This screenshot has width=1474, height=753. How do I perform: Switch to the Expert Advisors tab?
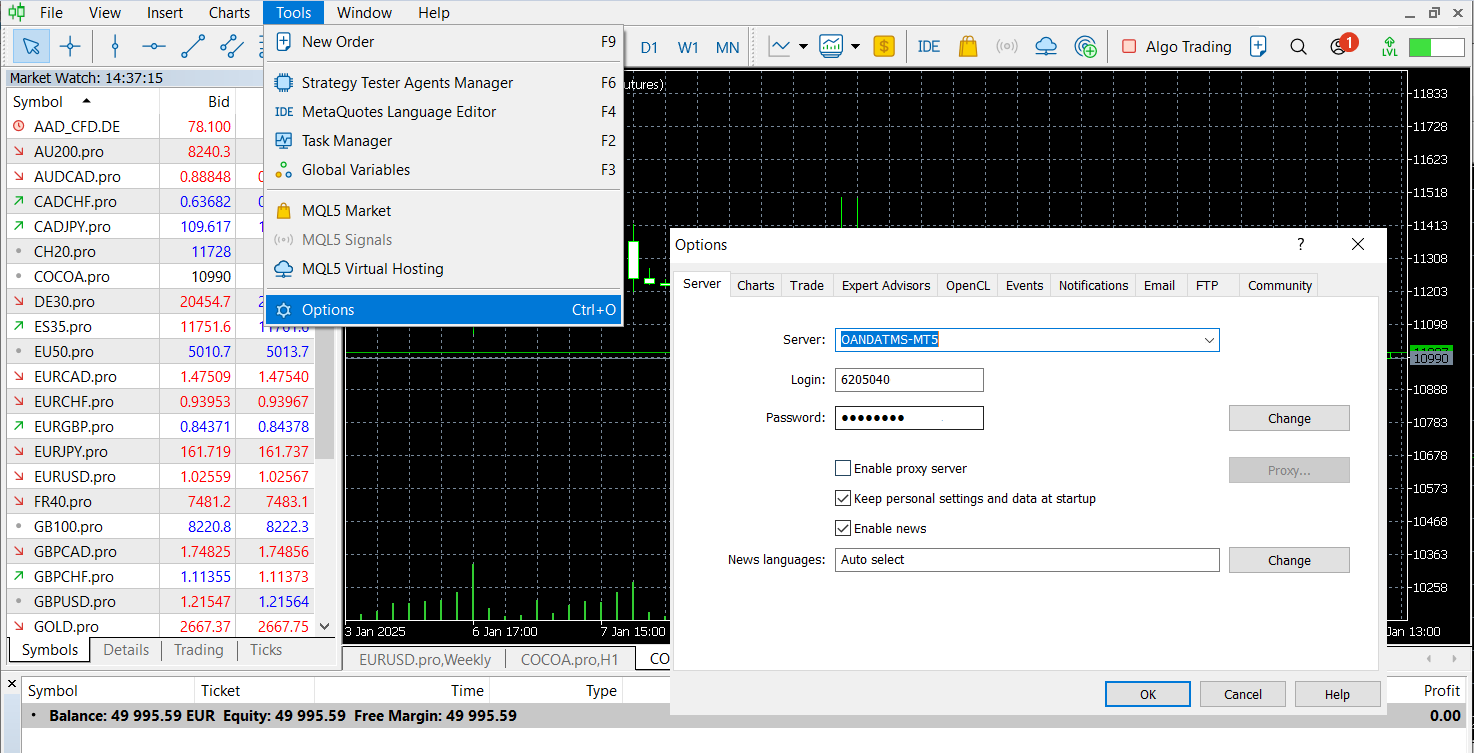click(x=885, y=285)
